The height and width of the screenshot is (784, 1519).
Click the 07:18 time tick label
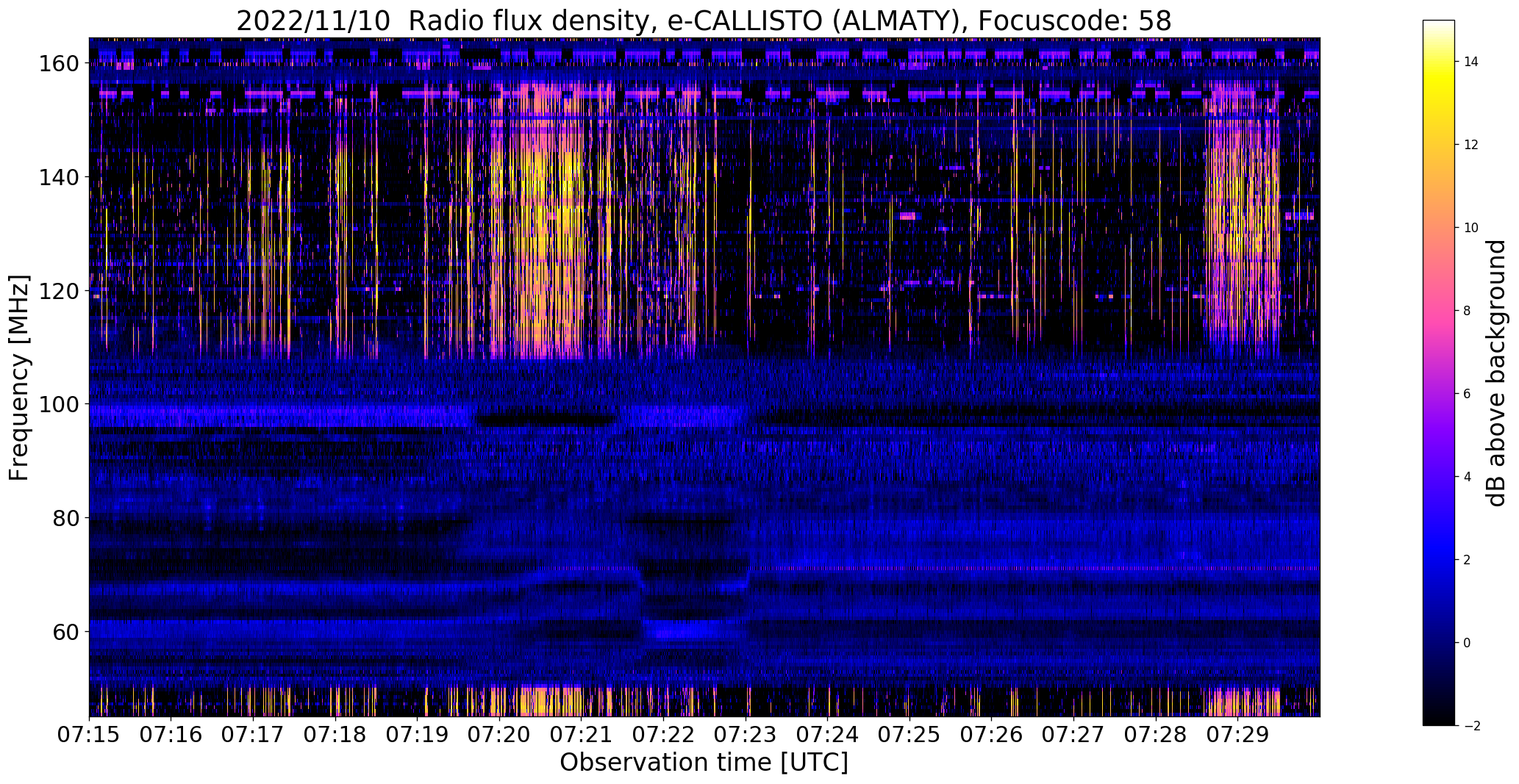335,735
